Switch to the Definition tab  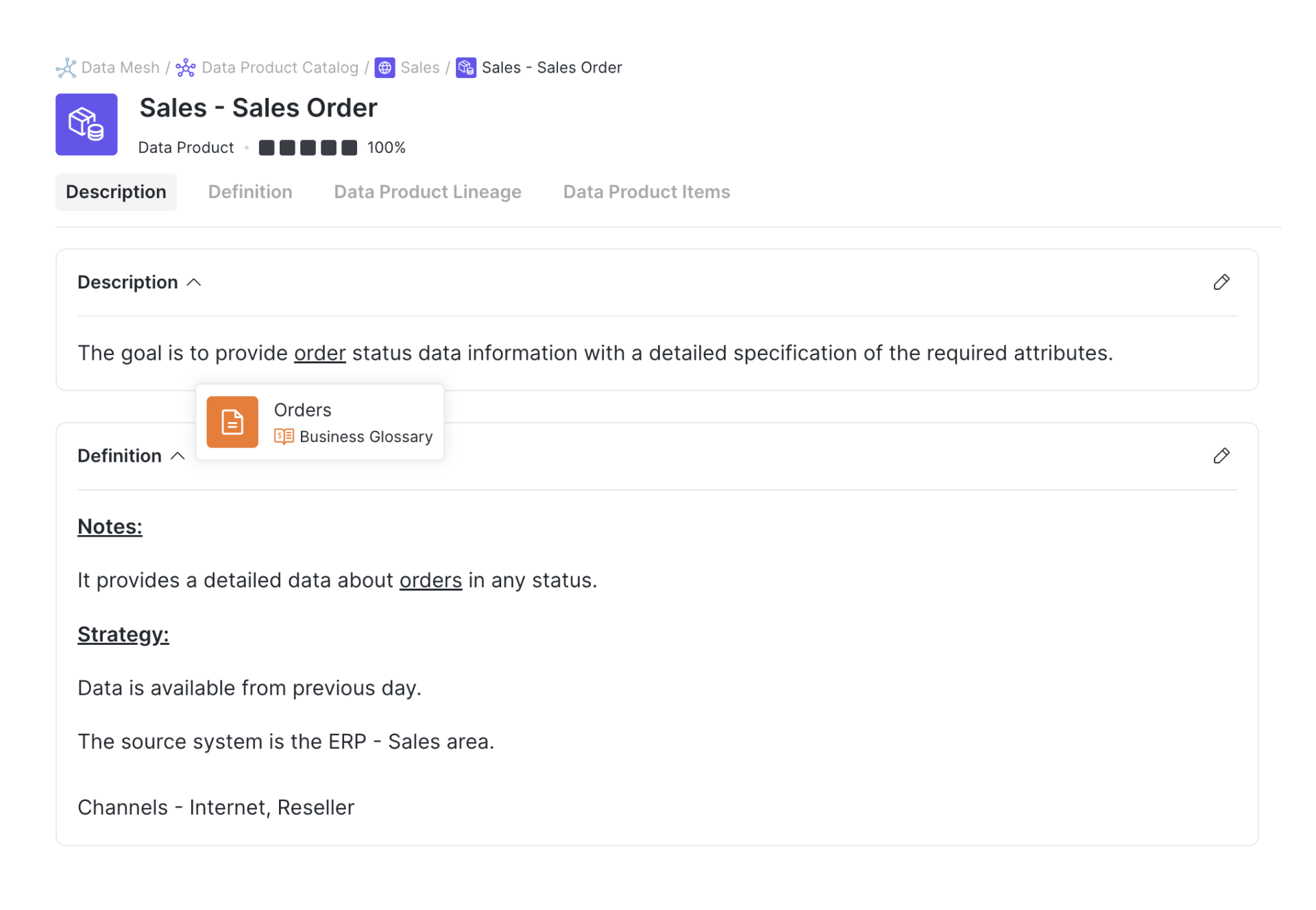coord(249,192)
